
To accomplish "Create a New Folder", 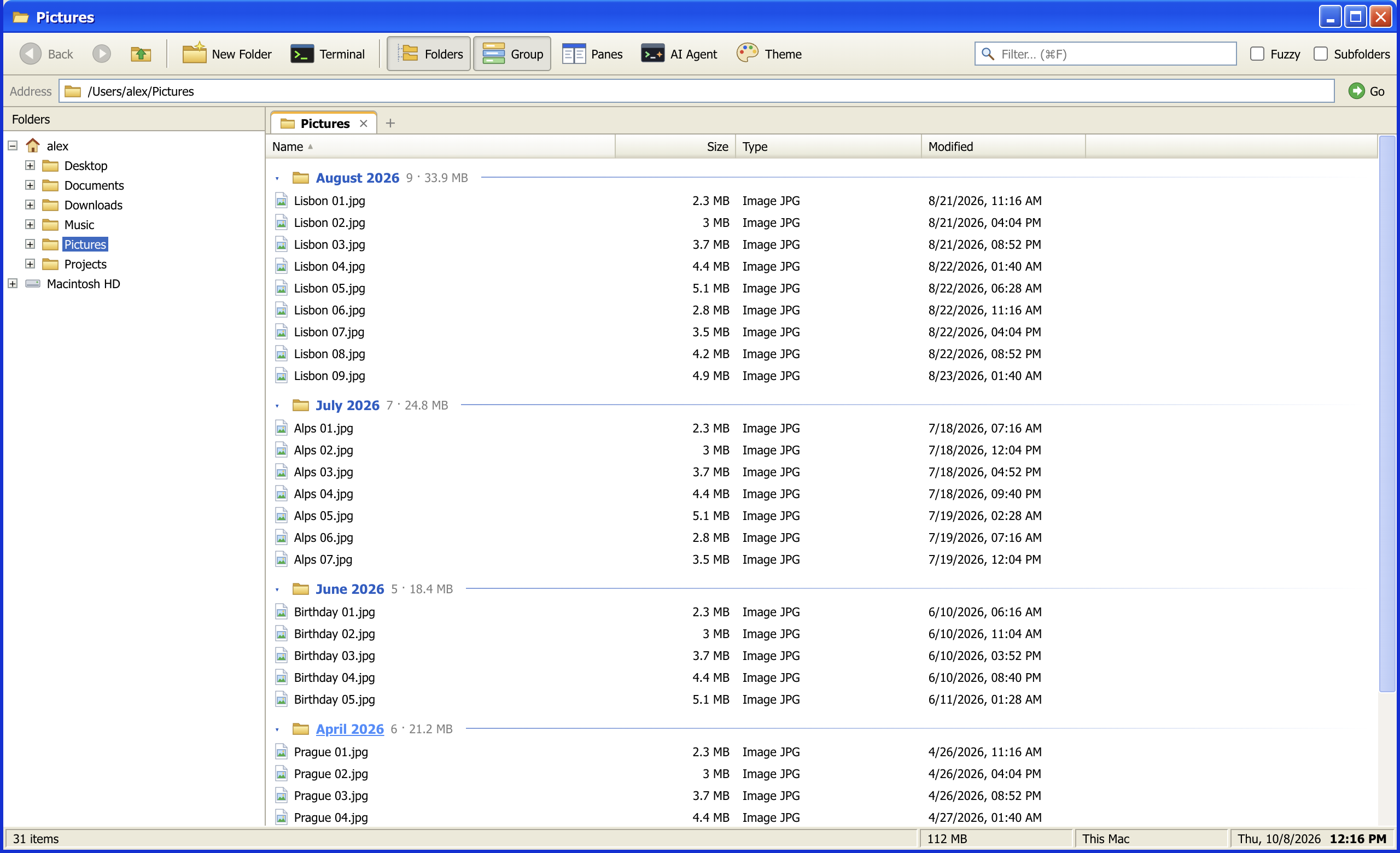I will [227, 54].
